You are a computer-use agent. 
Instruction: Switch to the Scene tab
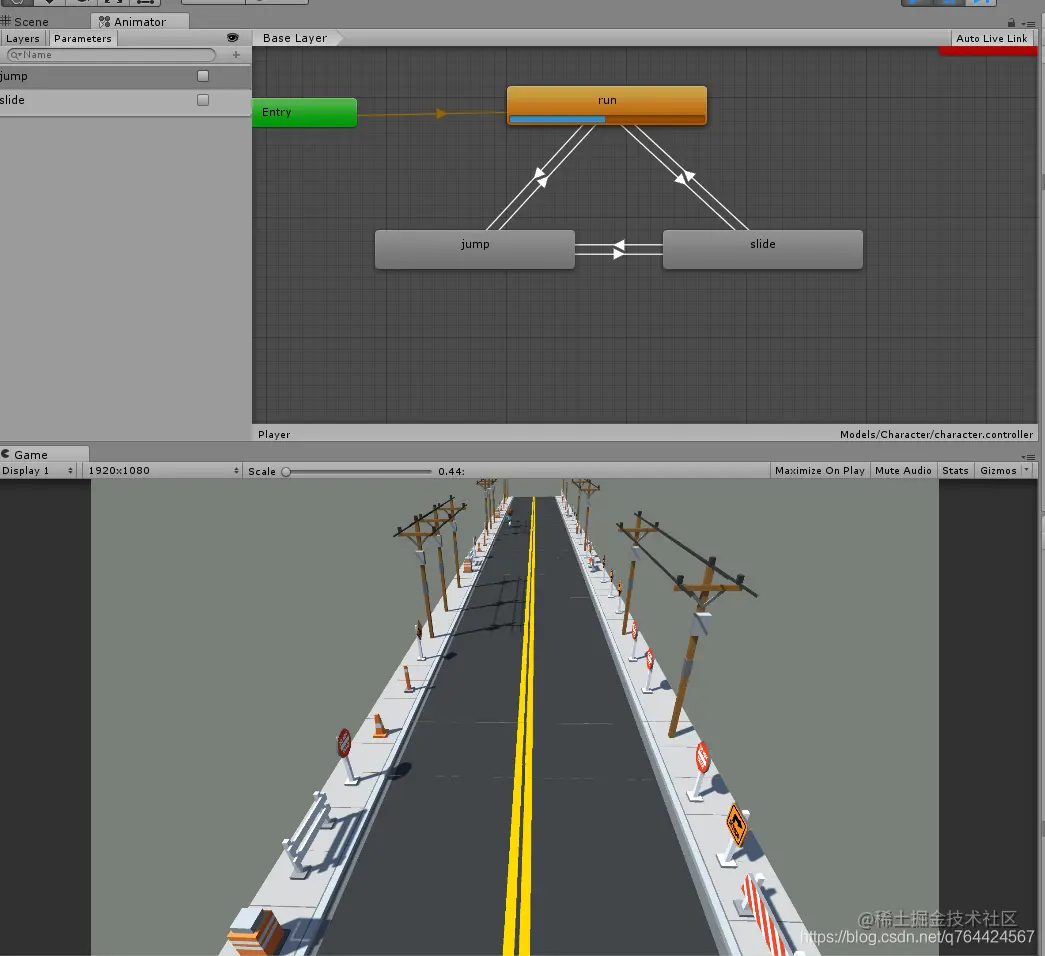[x=27, y=22]
